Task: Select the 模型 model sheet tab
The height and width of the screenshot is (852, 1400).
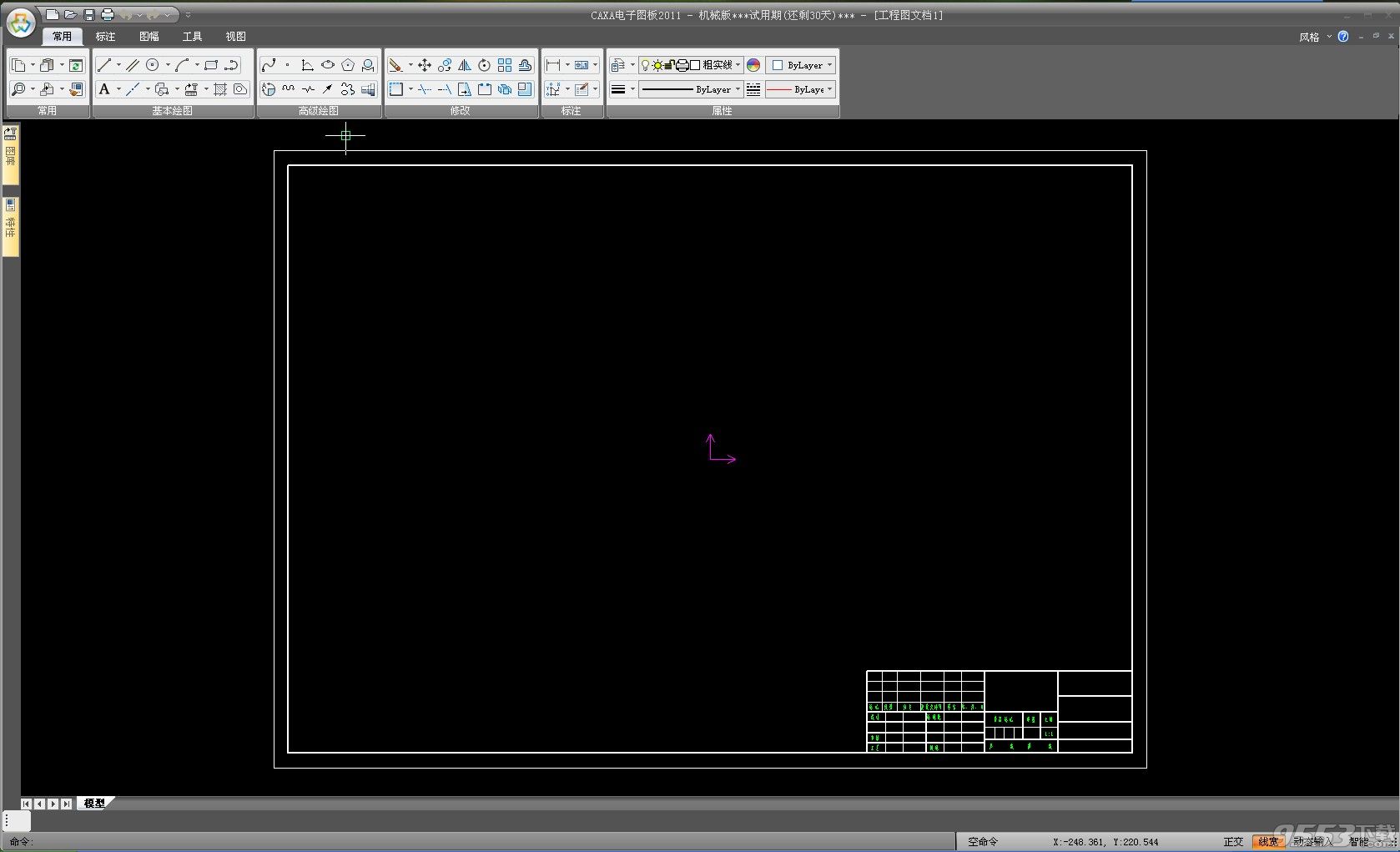Action: (95, 804)
